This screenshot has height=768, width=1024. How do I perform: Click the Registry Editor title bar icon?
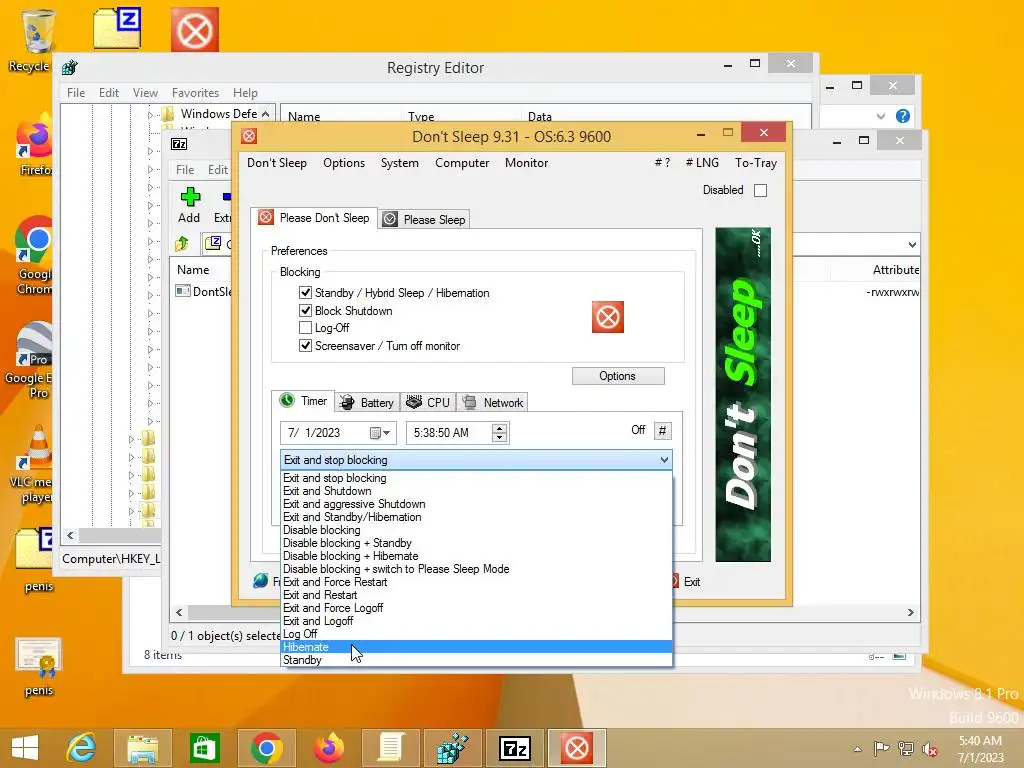click(70, 67)
